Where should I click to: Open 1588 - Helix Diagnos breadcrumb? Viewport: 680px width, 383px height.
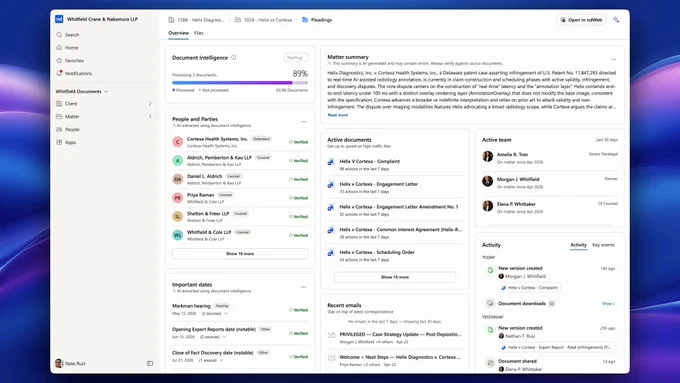(x=196, y=20)
